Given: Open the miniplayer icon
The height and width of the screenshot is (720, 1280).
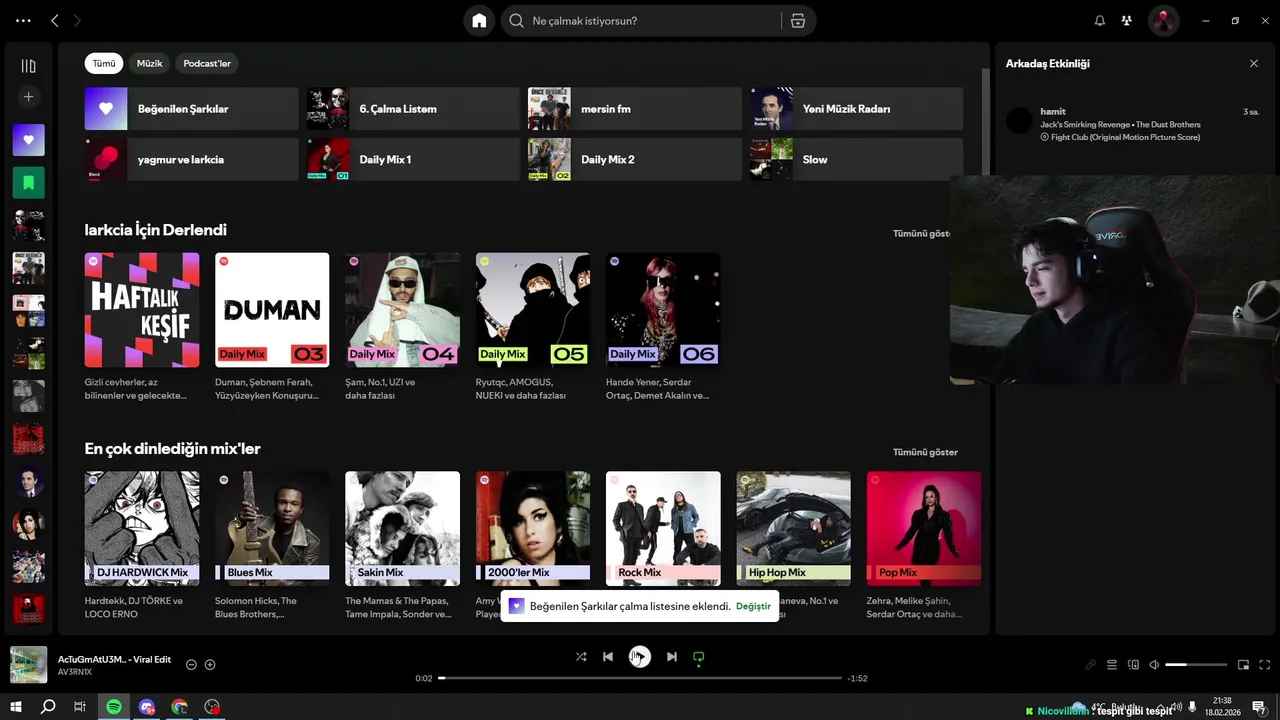Looking at the screenshot, I should (x=1244, y=665).
